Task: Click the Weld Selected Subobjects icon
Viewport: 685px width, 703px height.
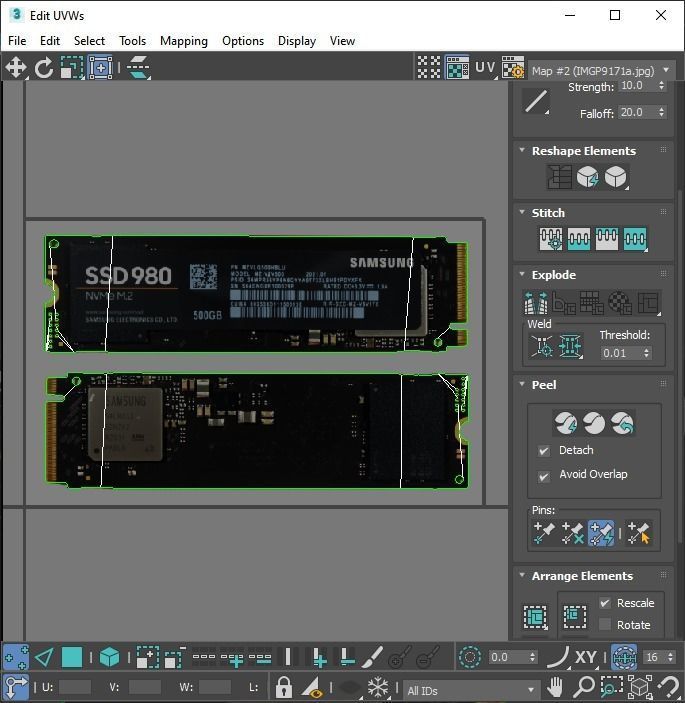Action: (x=570, y=346)
